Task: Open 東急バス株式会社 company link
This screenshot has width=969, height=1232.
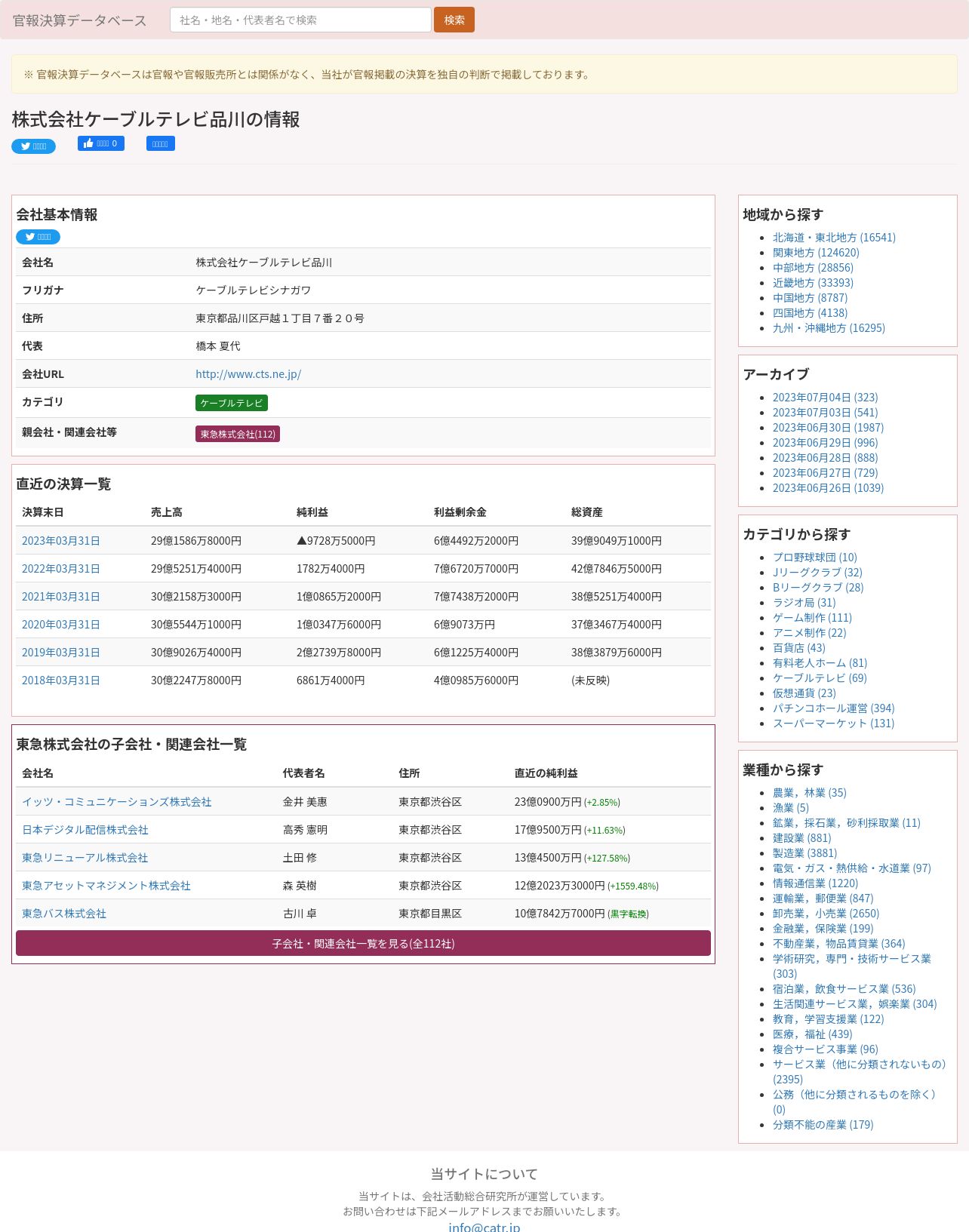Action: click(64, 914)
